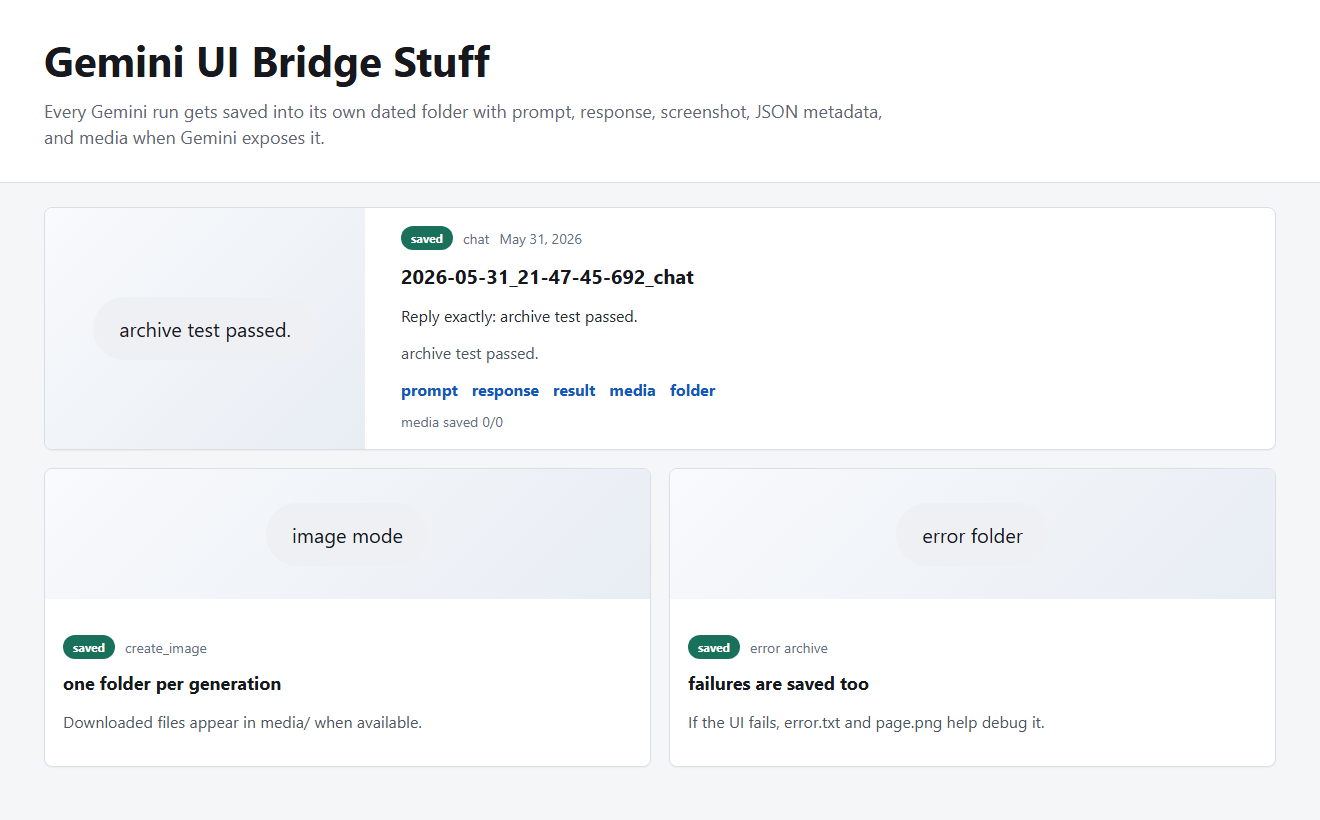Image resolution: width=1320 pixels, height=820 pixels.
Task: Select the 'one folder per generation' heading
Action: [x=172, y=684]
